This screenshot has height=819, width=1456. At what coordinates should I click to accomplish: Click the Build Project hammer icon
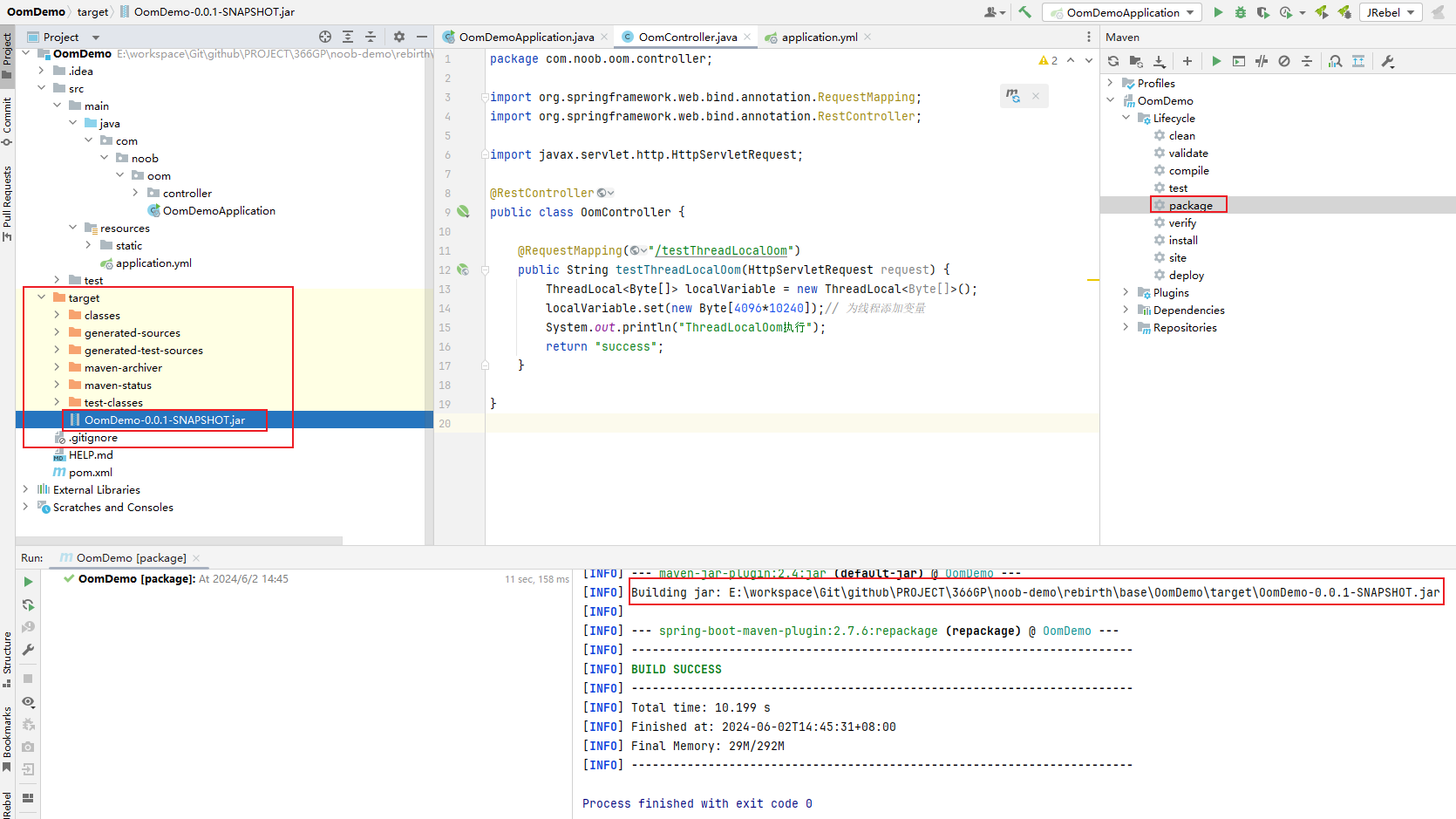[x=1024, y=12]
